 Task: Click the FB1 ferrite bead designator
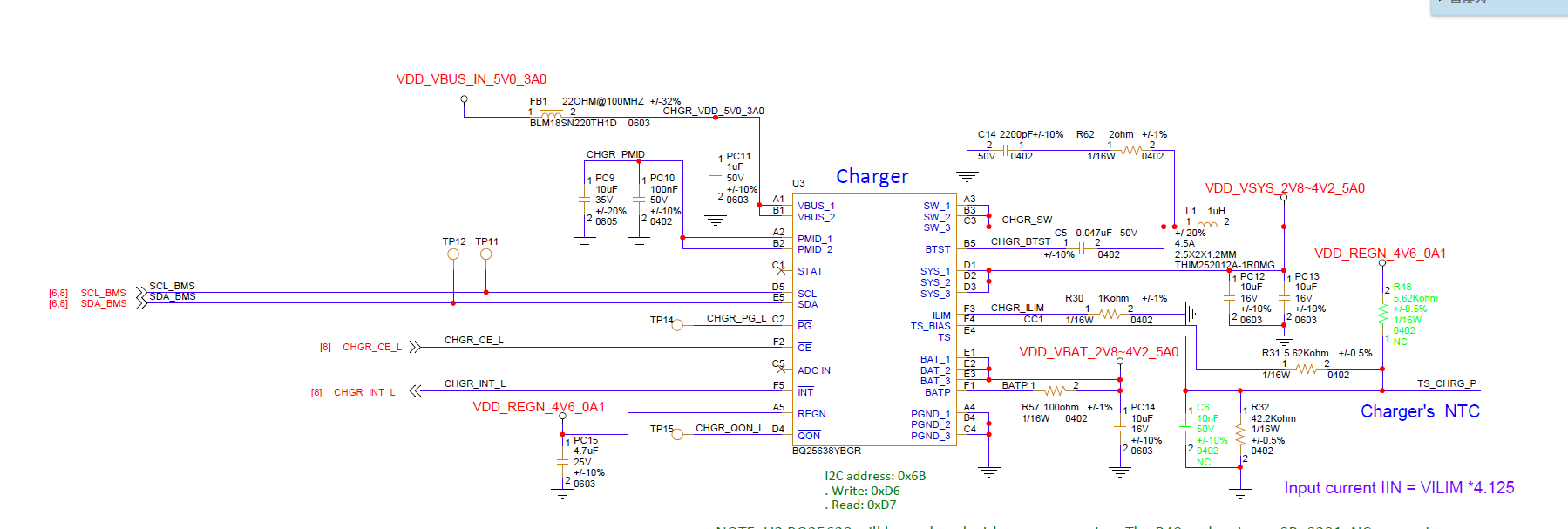539,101
